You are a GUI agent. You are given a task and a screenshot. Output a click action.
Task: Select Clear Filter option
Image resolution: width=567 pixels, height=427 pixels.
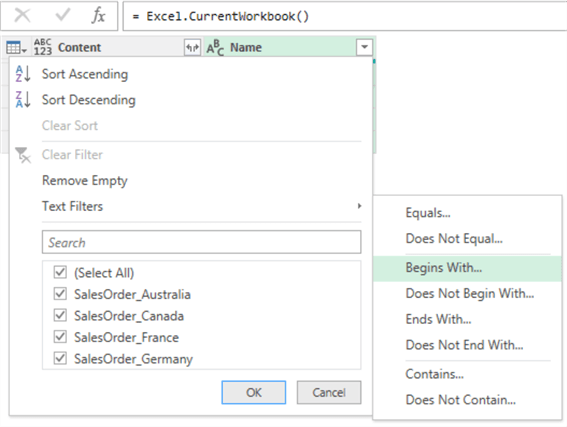(x=72, y=155)
